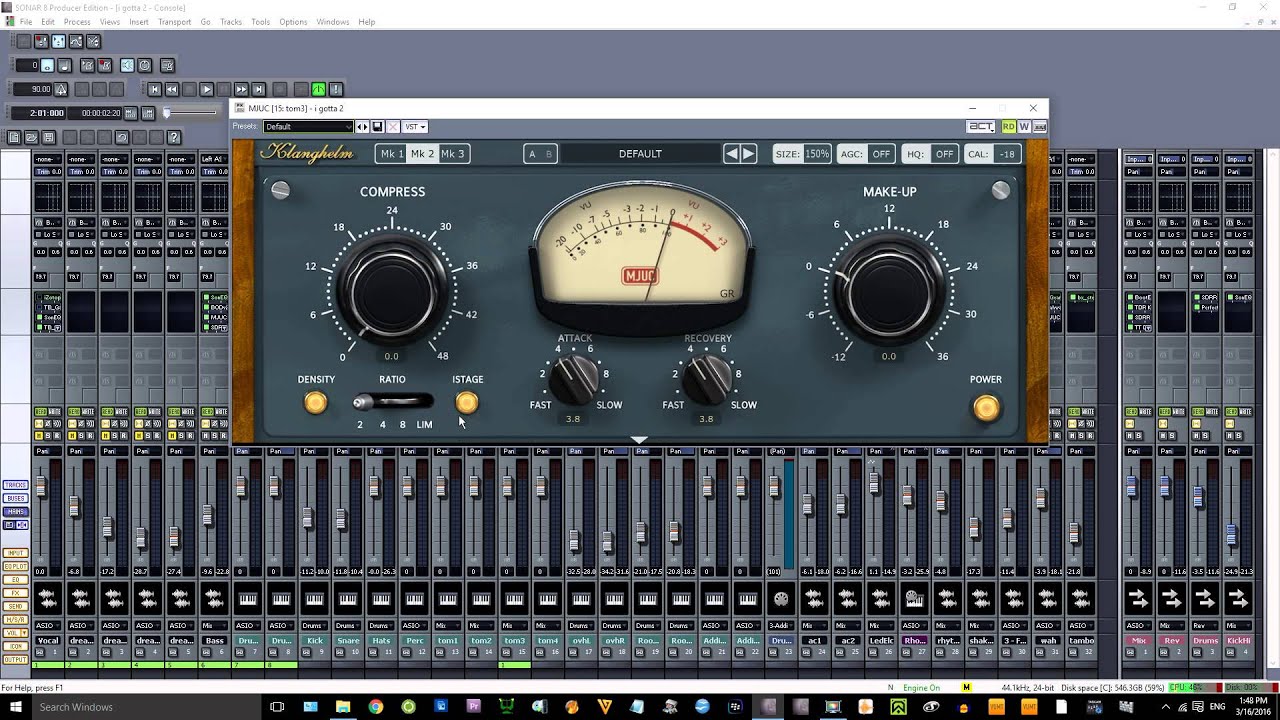Viewport: 1280px width, 720px height.
Task: Toggle the speaker audition toolbar button
Action: (127, 65)
